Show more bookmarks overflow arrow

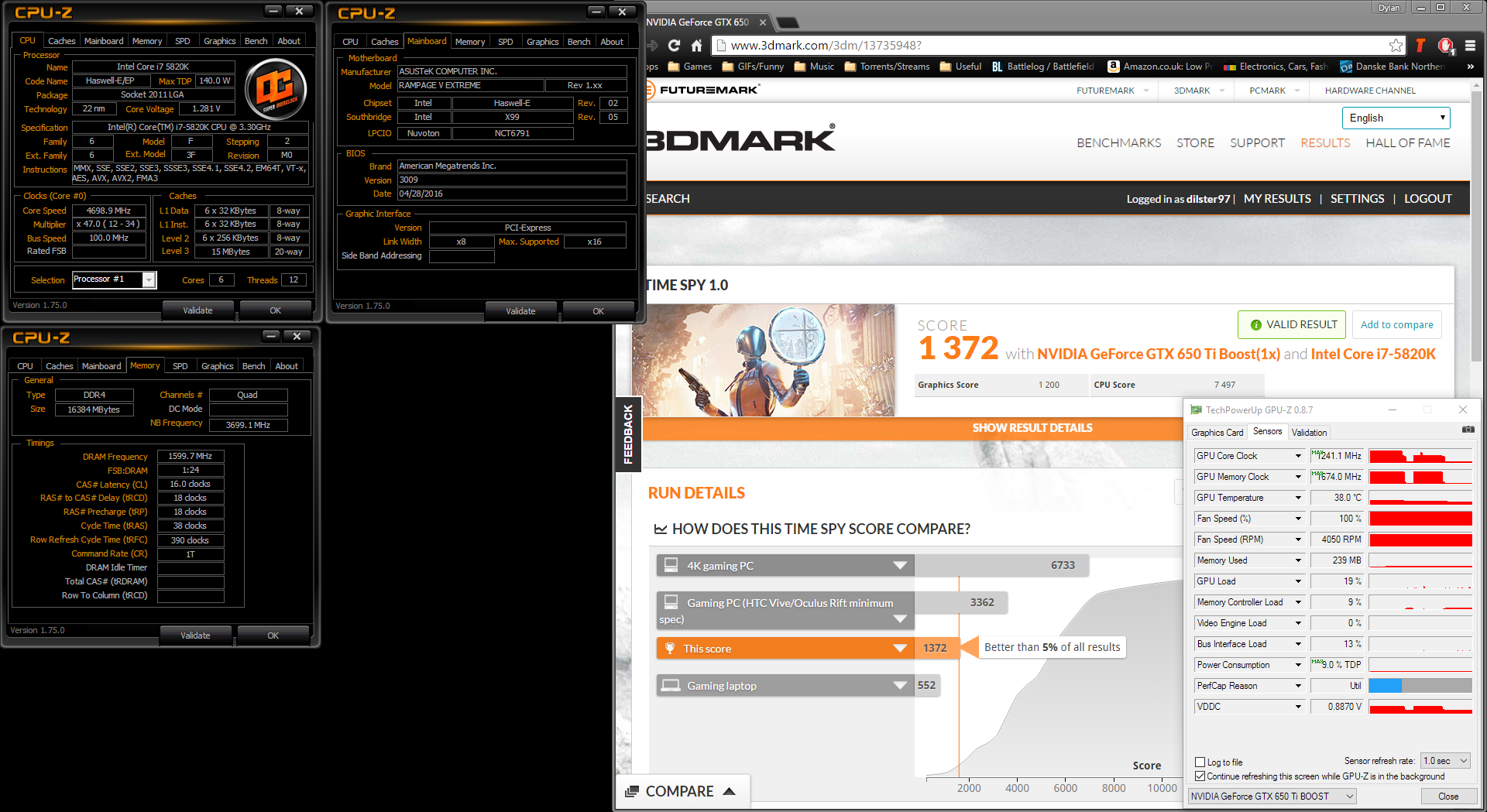coord(1470,67)
